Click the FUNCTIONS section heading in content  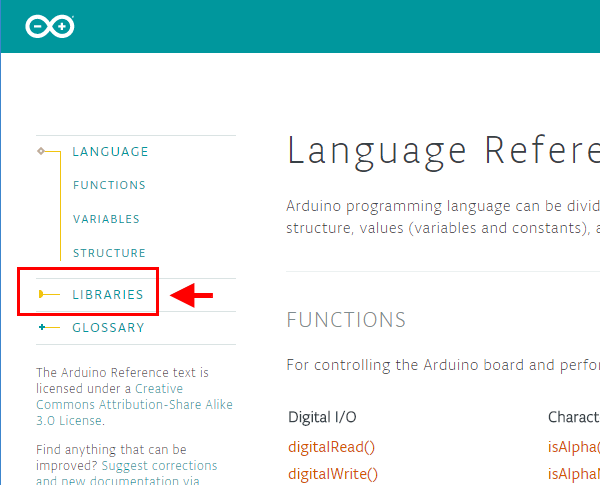[346, 320]
